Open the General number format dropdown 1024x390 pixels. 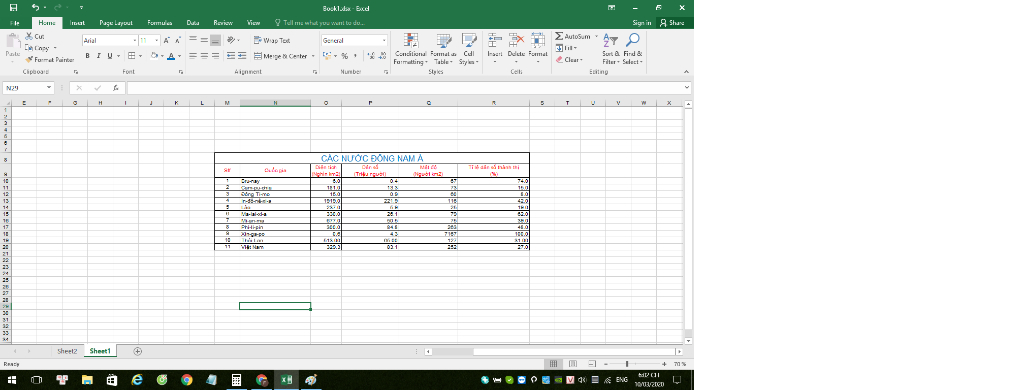[384, 41]
